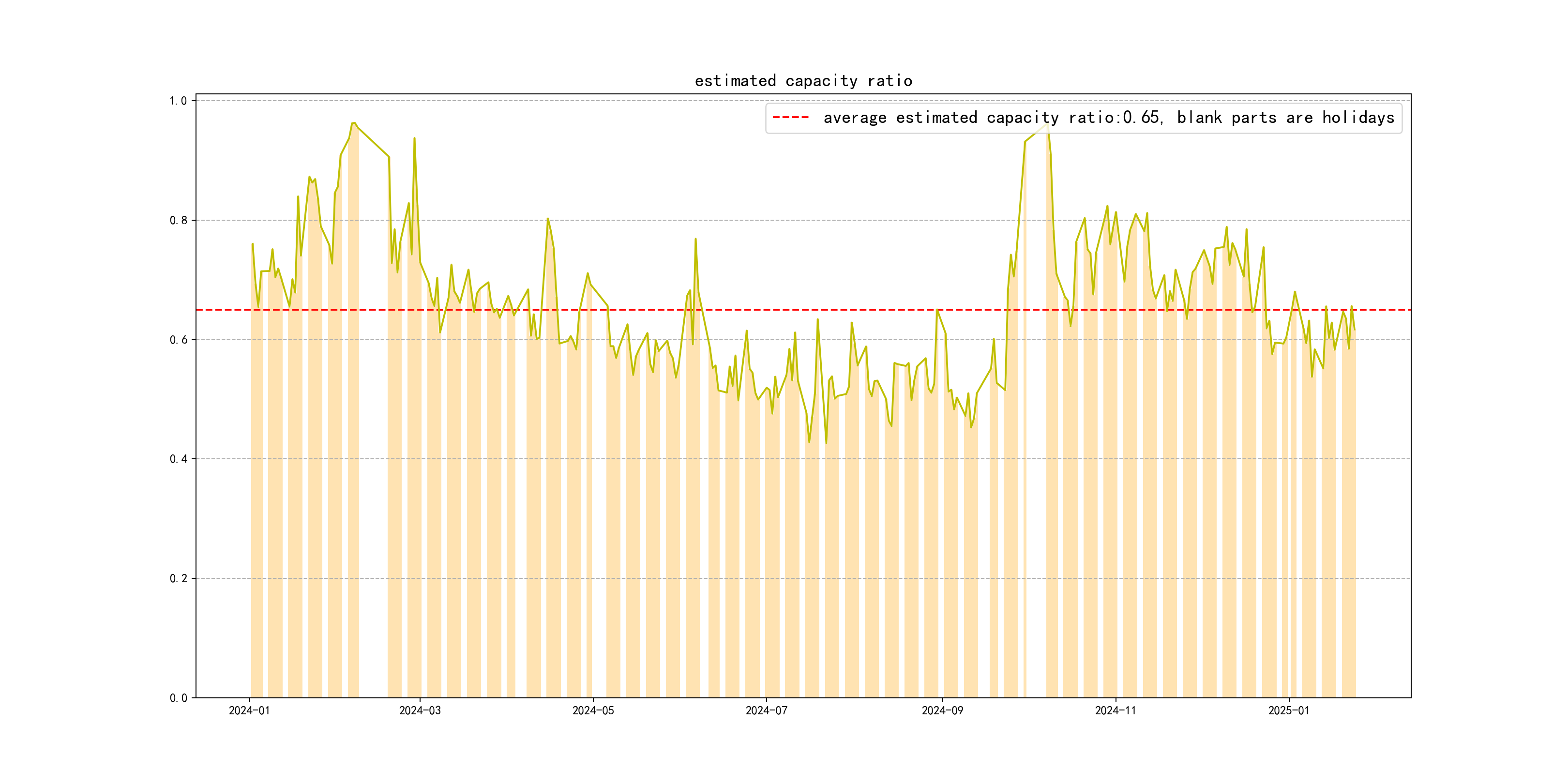1568x784 pixels.
Task: Click the 1.0 y-axis tick label
Action: [x=178, y=101]
